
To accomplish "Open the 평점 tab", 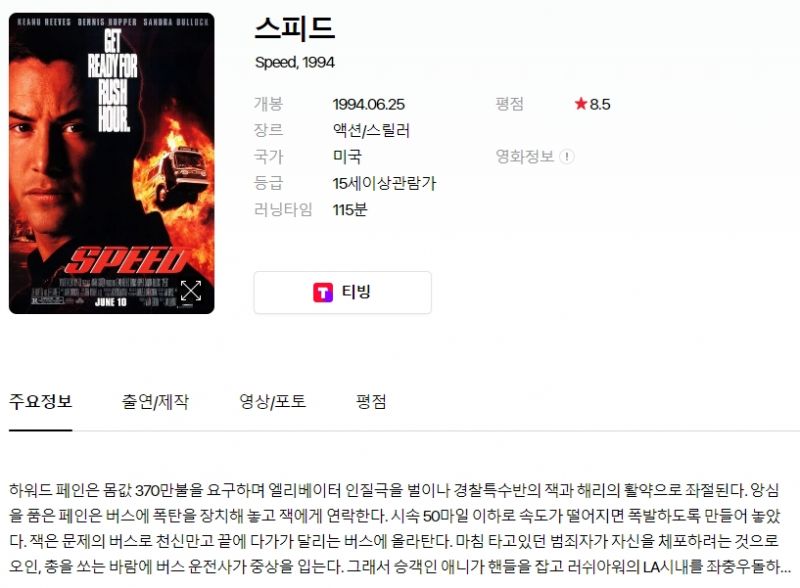I will click(x=371, y=402).
